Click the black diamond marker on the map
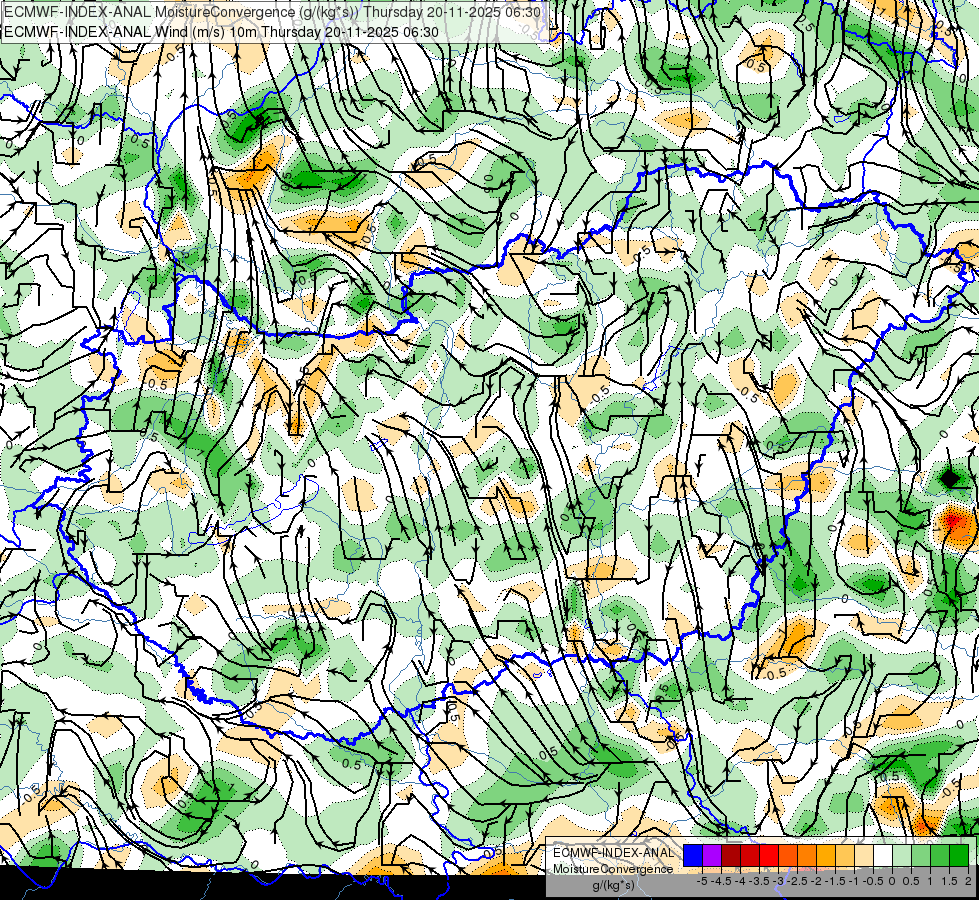979x900 pixels. point(950,480)
